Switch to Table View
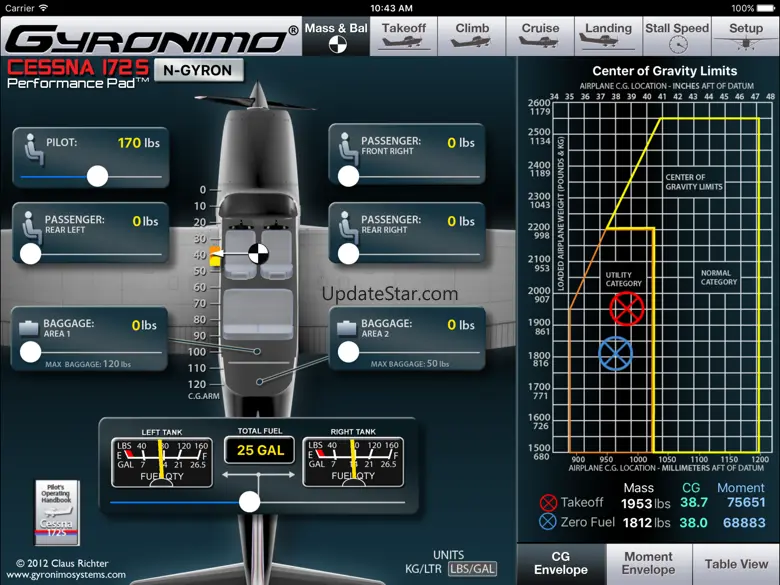The height and width of the screenshot is (585, 780). pyautogui.click(x=736, y=564)
